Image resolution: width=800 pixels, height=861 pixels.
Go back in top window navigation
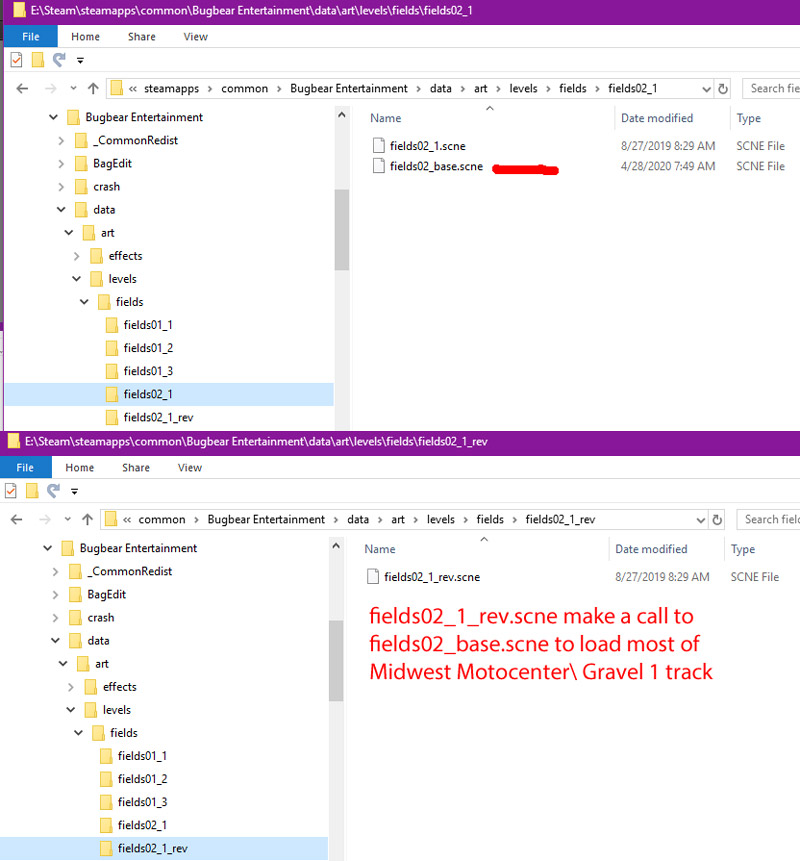(22, 88)
